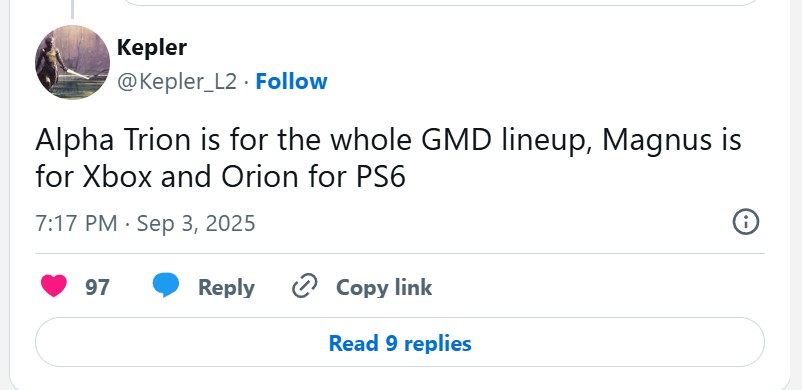Screen dimensions: 802x390
Task: Click the tweet text mentioning Alpha Trion
Action: [388, 158]
